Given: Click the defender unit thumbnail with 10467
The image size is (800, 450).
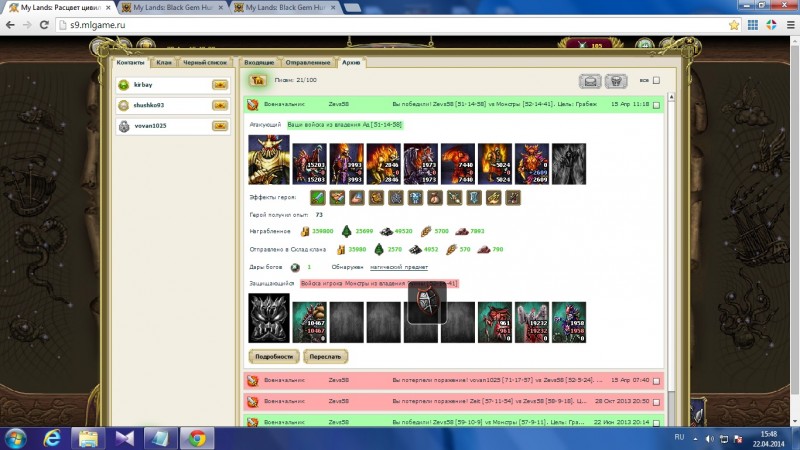Looking at the screenshot, I should (310, 322).
